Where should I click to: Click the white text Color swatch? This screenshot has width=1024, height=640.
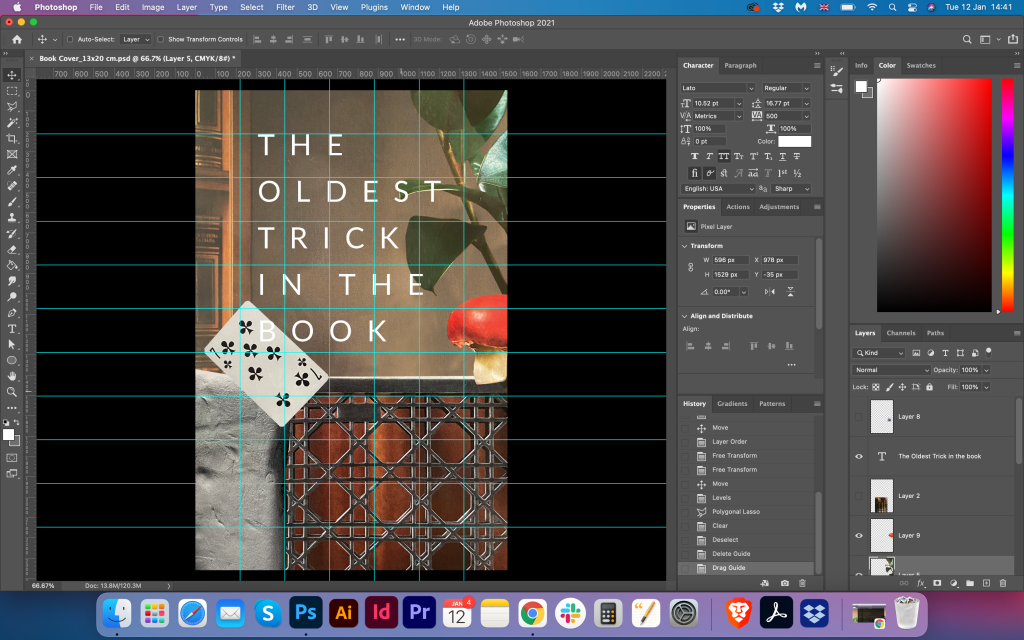click(795, 141)
